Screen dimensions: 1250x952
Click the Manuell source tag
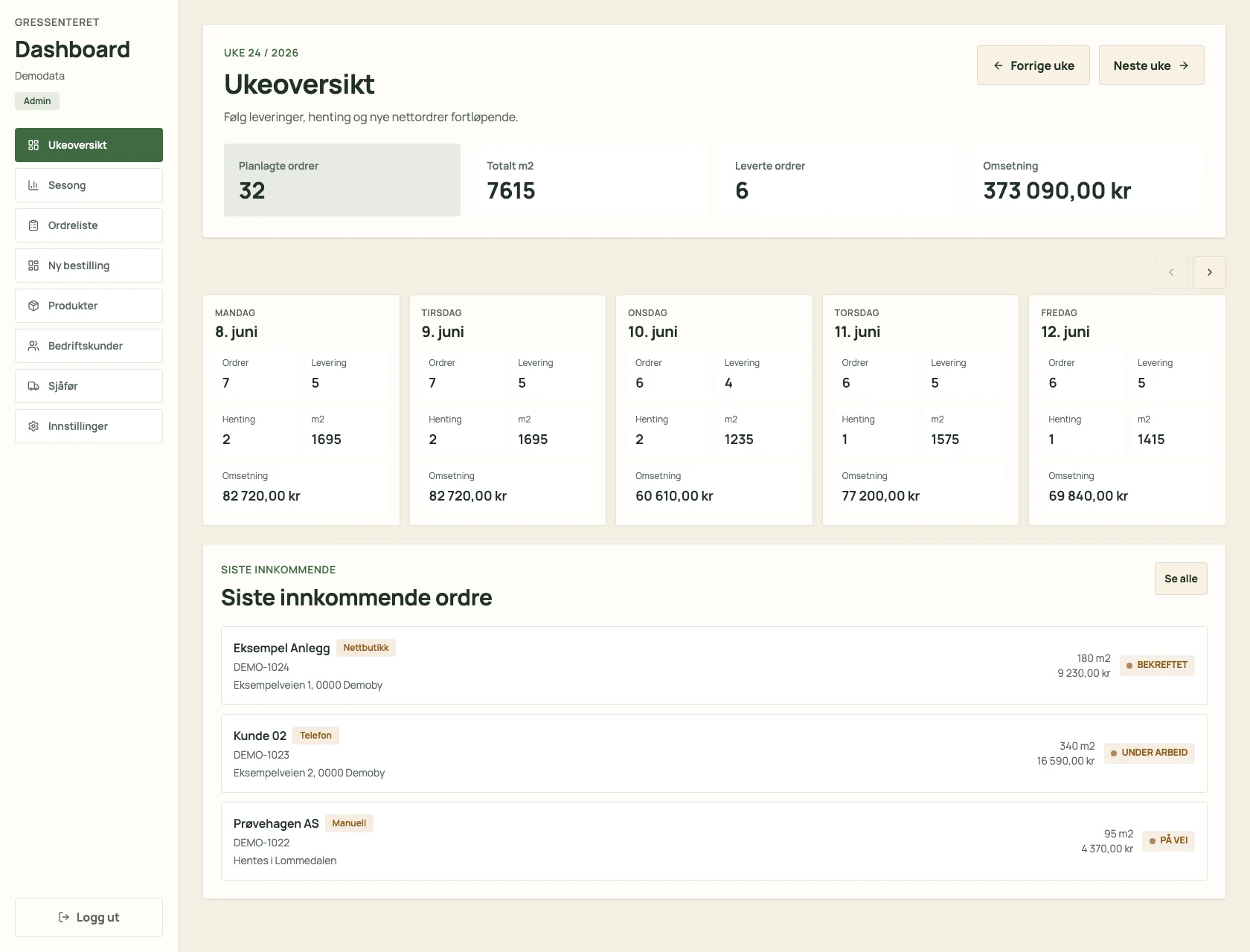click(349, 823)
